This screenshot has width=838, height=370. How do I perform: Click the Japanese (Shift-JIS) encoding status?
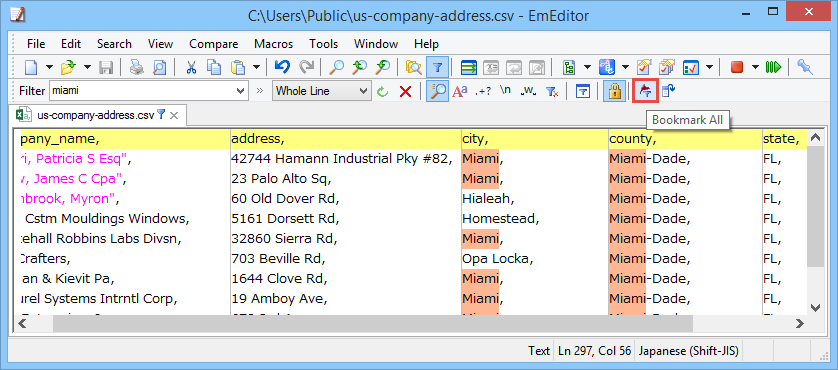(689, 351)
